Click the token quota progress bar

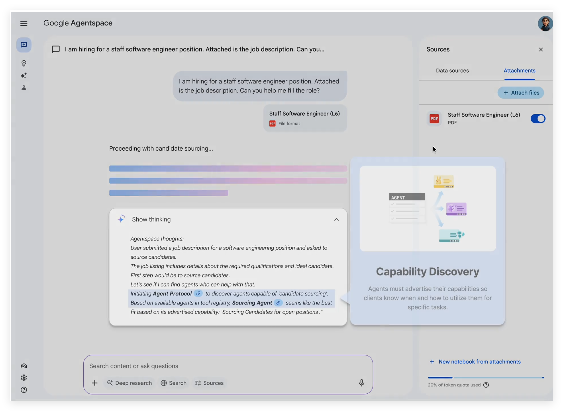click(485, 377)
